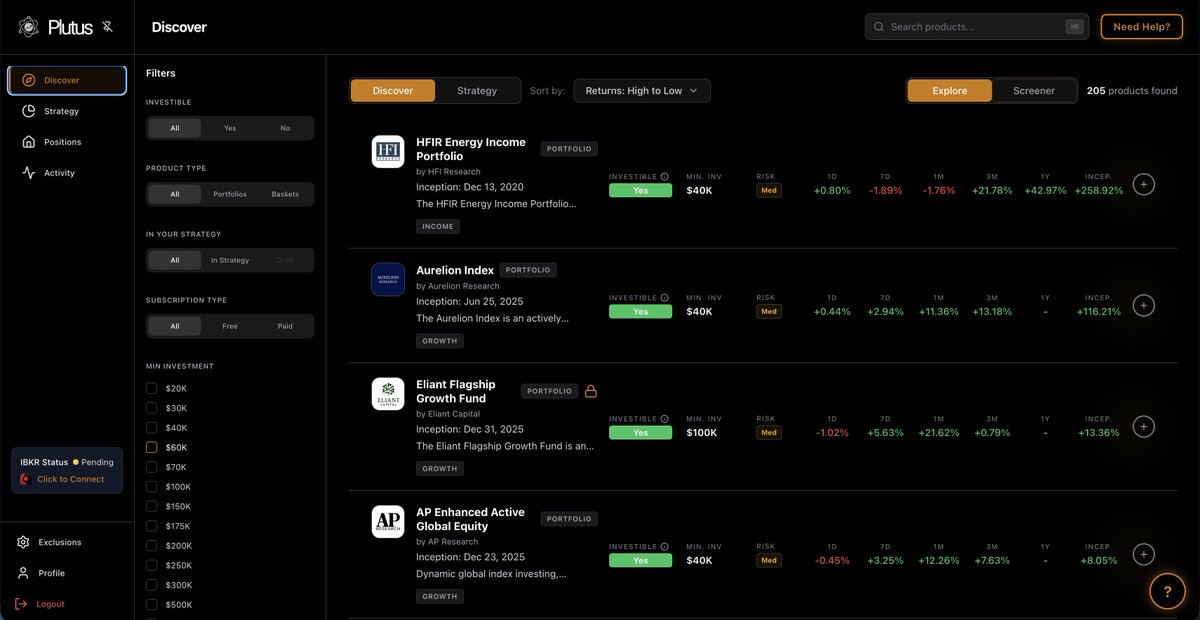The width and height of the screenshot is (1200, 620).
Task: Add AP Enhanced Active Global Equity plus
Action: pos(1144,554)
